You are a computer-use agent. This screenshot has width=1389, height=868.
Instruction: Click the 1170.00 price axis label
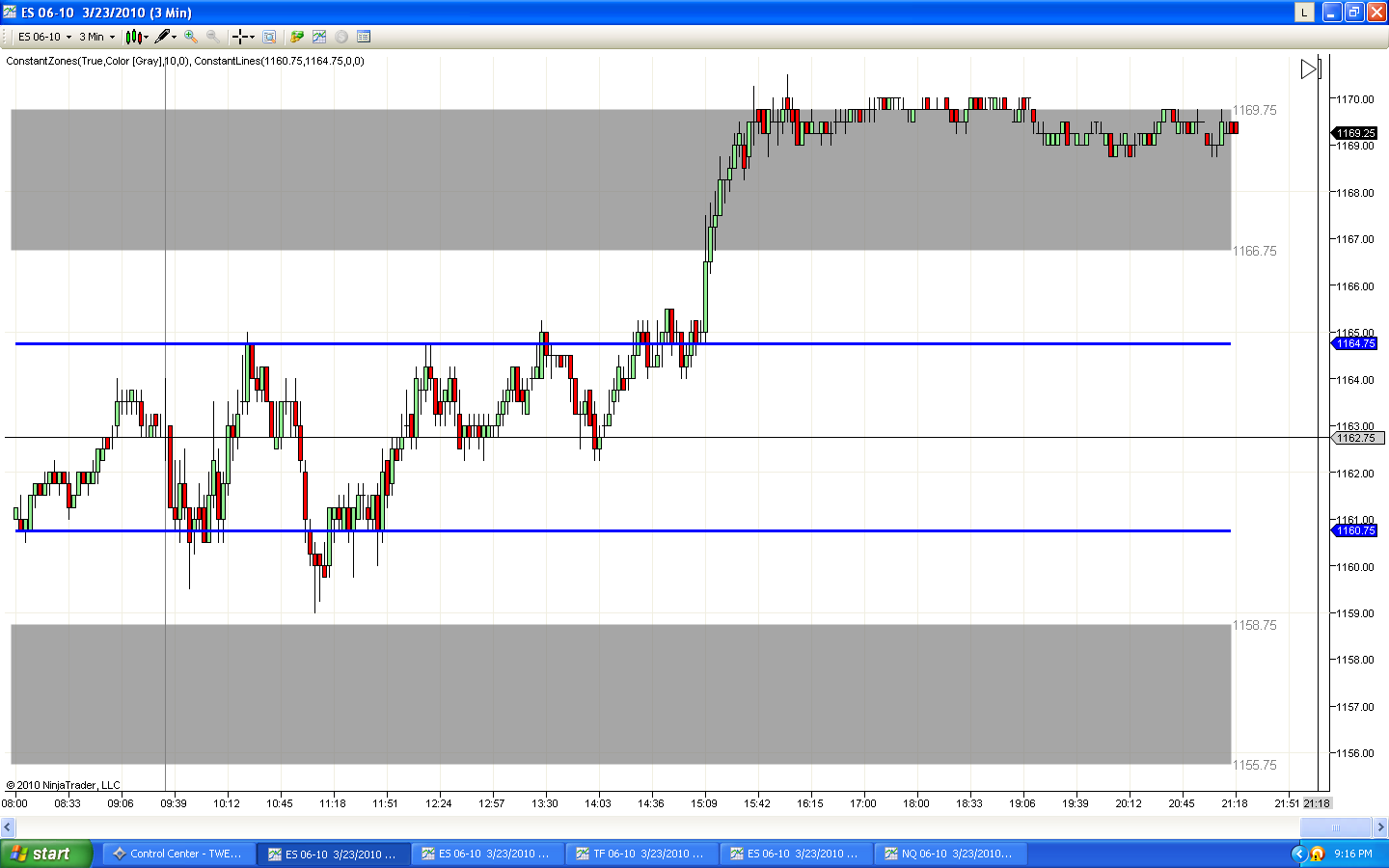pyautogui.click(x=1355, y=99)
